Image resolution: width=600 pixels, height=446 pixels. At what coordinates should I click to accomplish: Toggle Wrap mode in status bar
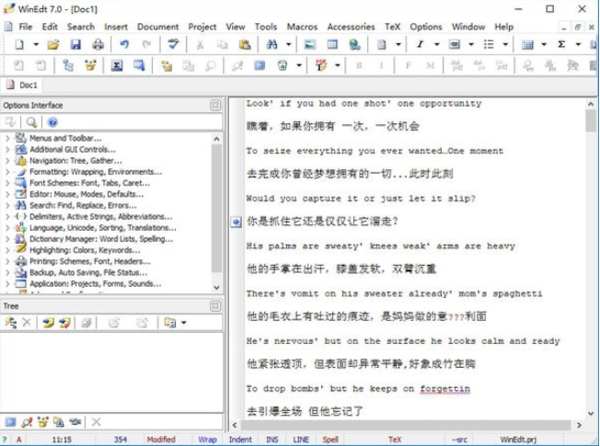pyautogui.click(x=207, y=439)
